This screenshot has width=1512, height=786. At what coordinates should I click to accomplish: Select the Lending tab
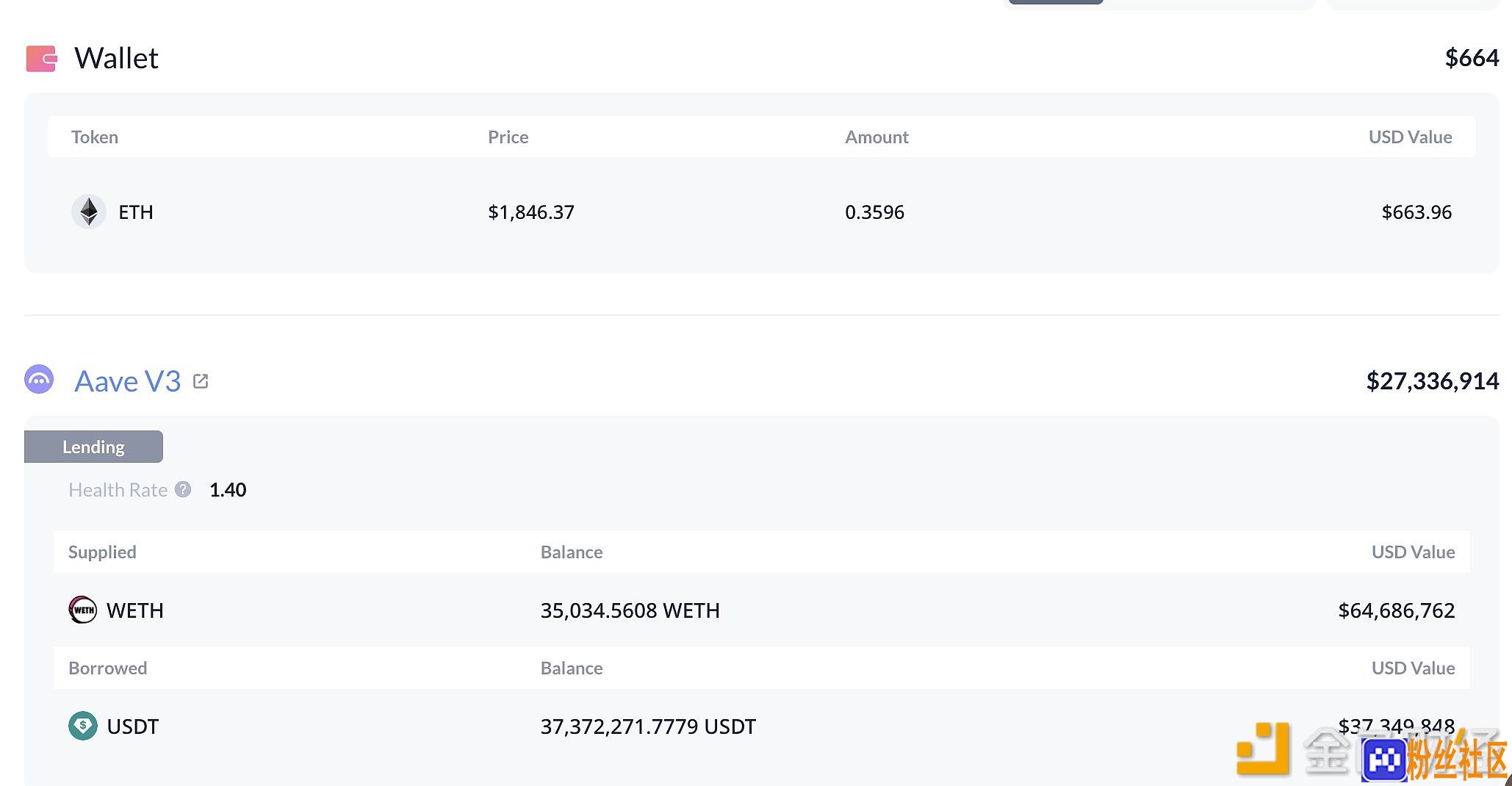click(93, 447)
